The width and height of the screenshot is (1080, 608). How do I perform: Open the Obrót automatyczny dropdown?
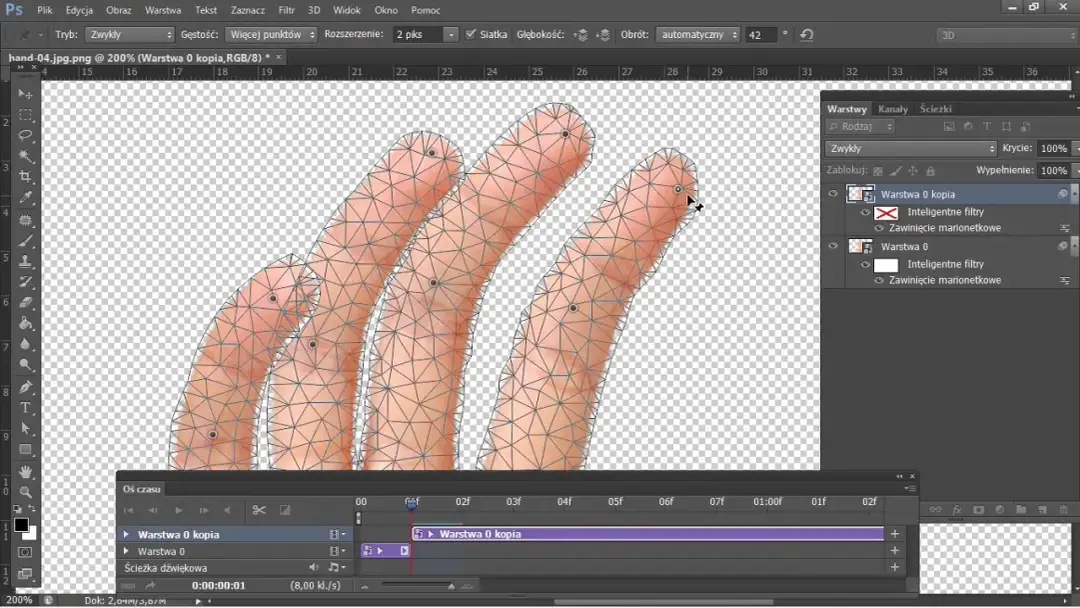[697, 34]
